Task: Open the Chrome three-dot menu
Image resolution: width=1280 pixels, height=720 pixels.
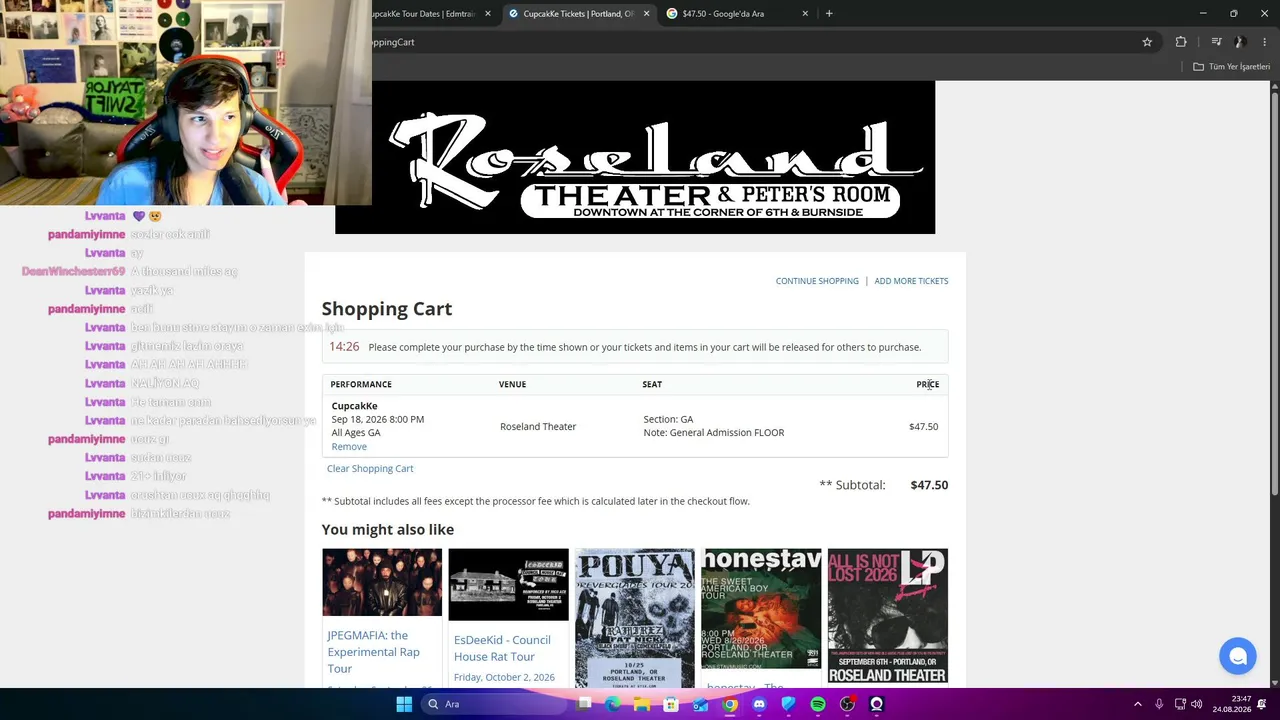Action: (x=1264, y=42)
